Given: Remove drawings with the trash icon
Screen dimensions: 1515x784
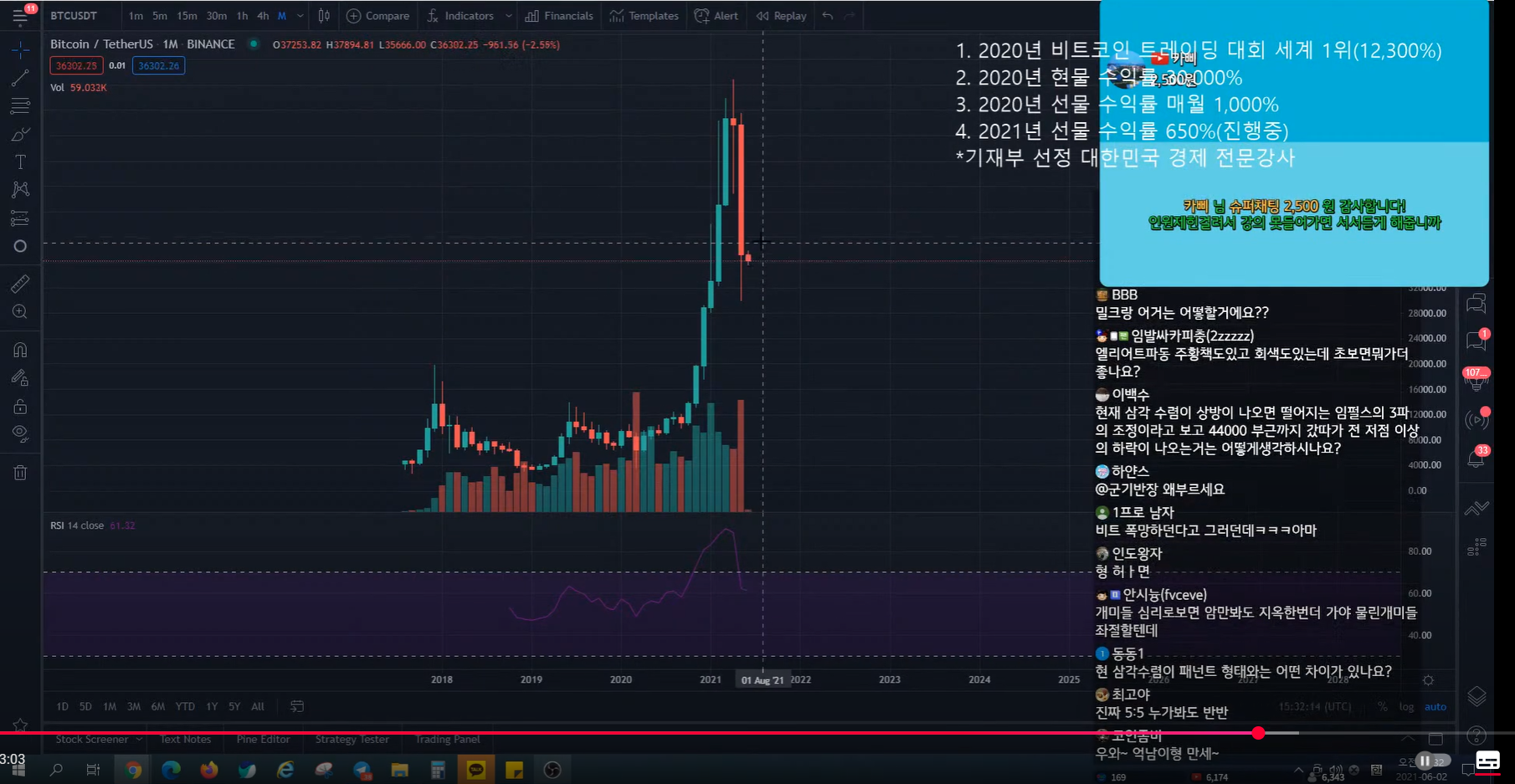Looking at the screenshot, I should [x=20, y=473].
